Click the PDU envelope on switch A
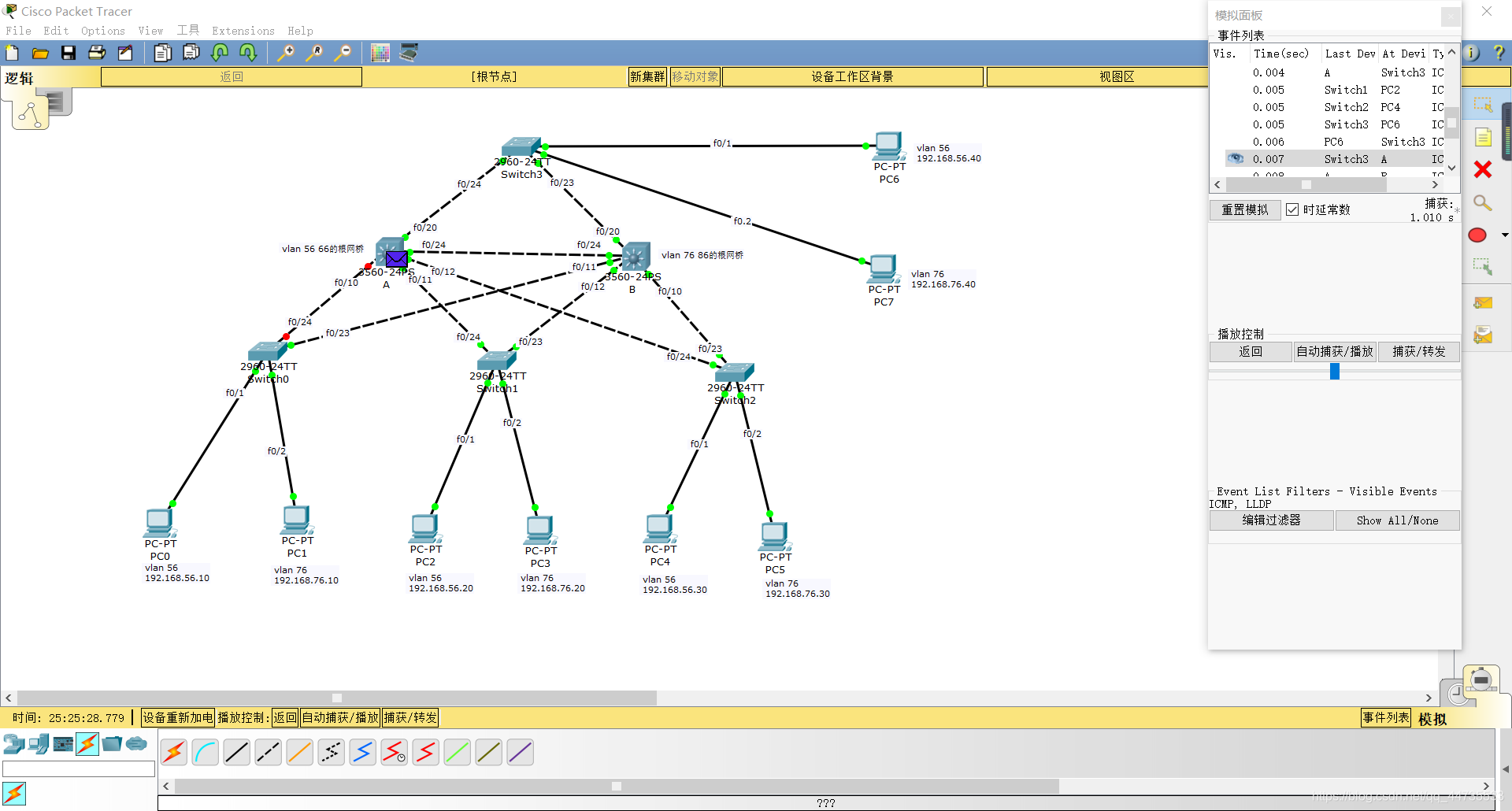The height and width of the screenshot is (811, 1512). pyautogui.click(x=397, y=258)
